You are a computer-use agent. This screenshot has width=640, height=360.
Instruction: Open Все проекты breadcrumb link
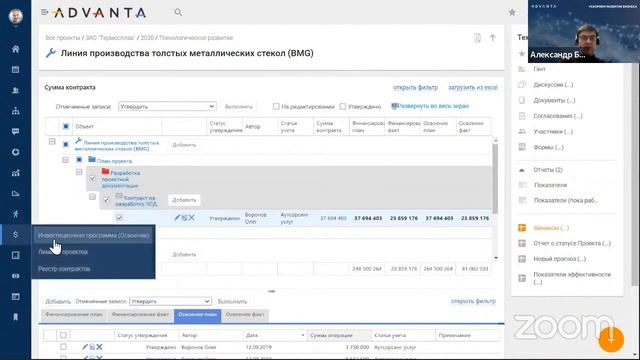(63, 38)
